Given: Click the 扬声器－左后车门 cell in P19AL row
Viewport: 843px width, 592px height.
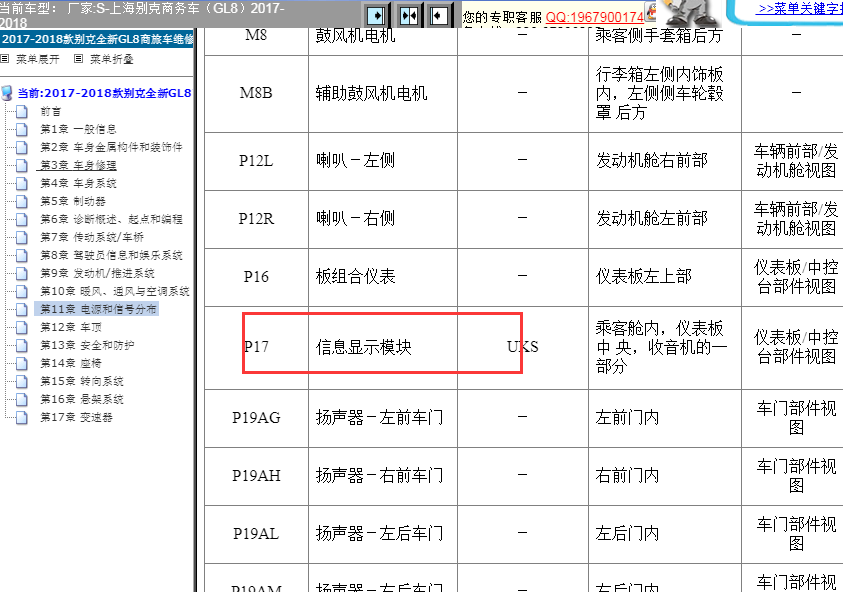Looking at the screenshot, I should point(383,534).
